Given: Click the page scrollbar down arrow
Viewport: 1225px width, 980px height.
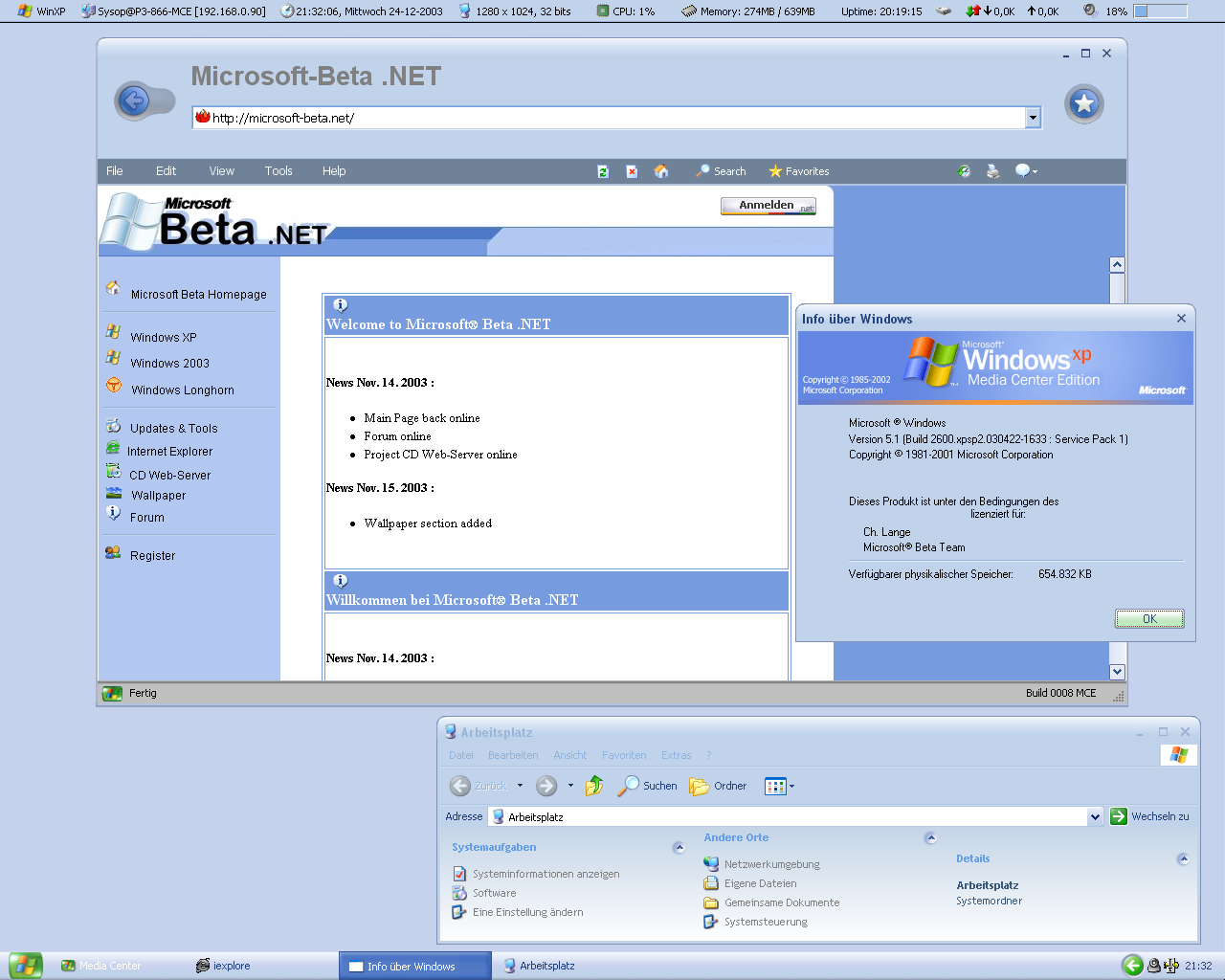Looking at the screenshot, I should point(1117,672).
